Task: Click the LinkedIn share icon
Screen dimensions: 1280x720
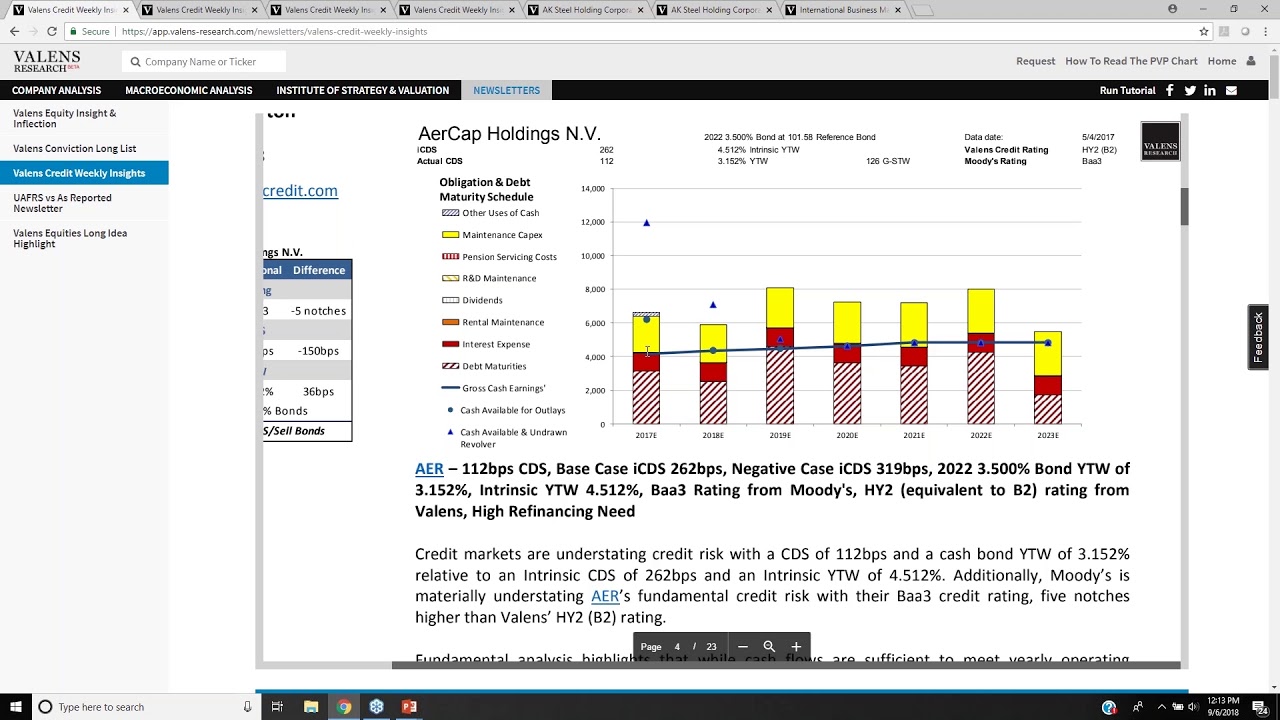Action: [x=1210, y=90]
